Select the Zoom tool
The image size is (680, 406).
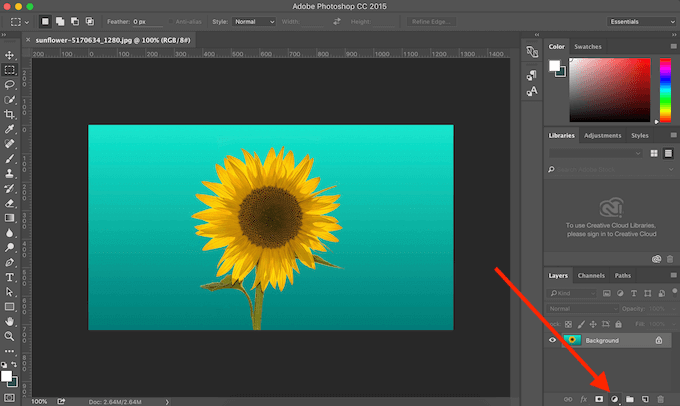point(9,337)
